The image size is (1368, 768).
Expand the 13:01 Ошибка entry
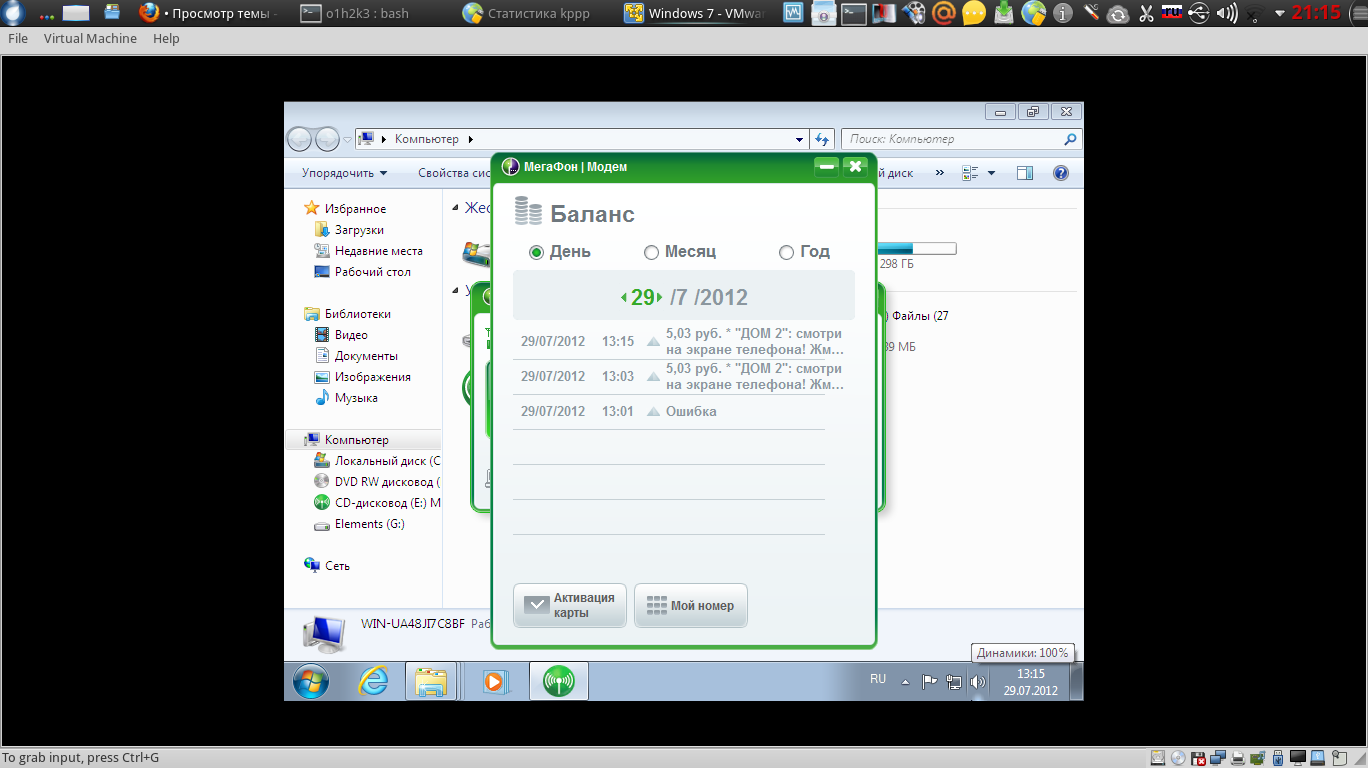(x=653, y=412)
